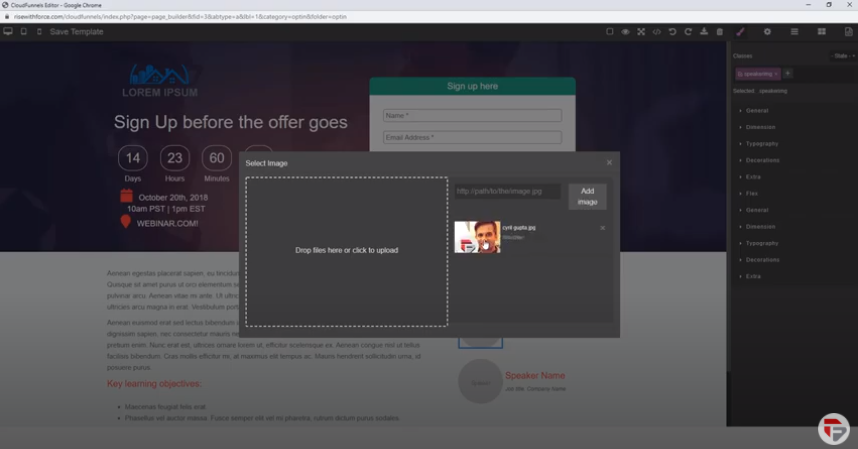Open the settings gear panel icon
The height and width of the screenshot is (449, 858).
point(768,32)
